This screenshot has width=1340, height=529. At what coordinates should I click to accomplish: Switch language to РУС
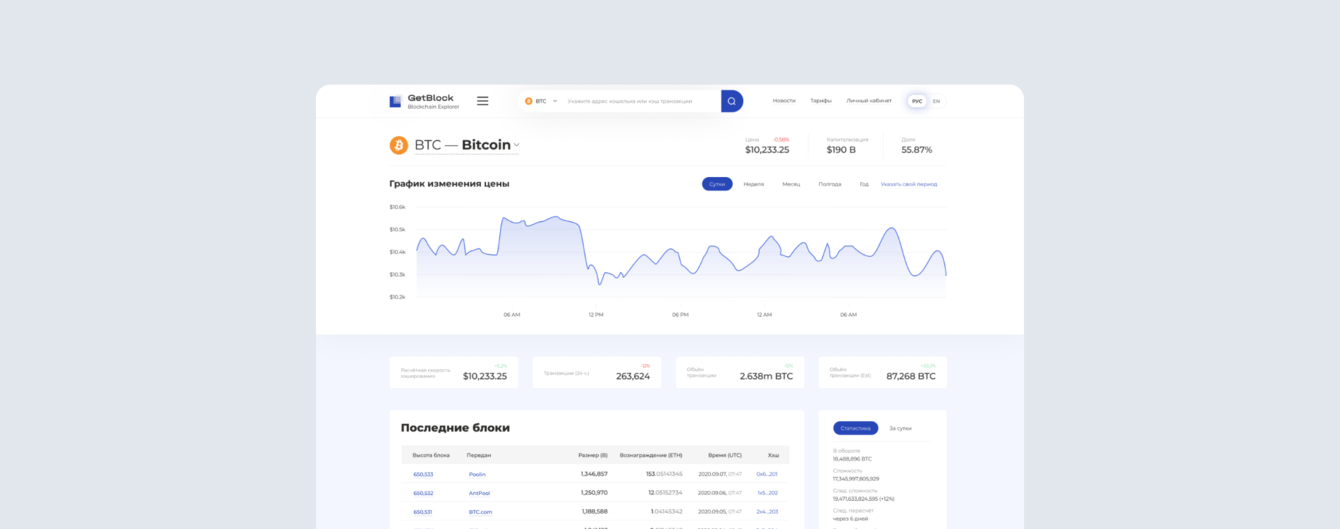coord(917,101)
